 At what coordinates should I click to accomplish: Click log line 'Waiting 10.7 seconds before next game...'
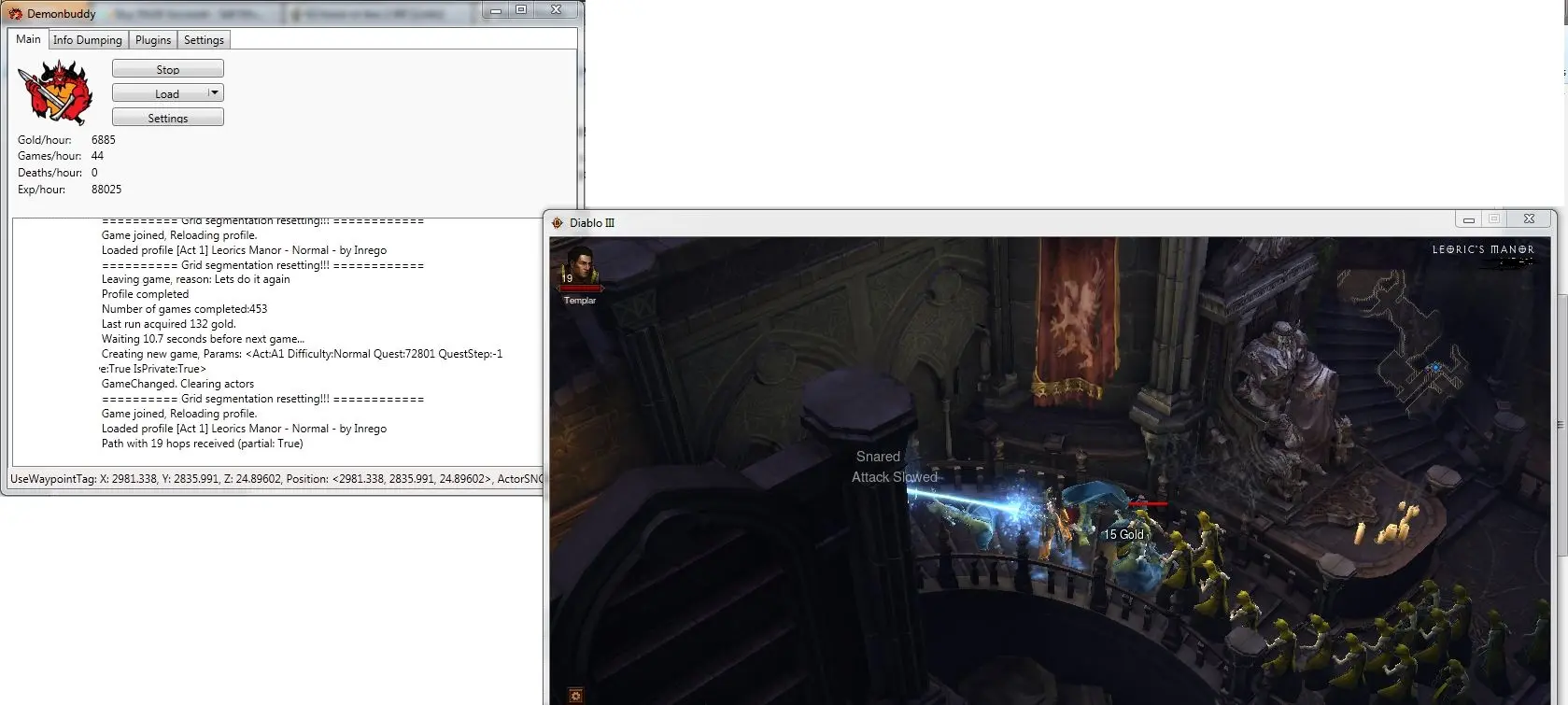(x=203, y=339)
